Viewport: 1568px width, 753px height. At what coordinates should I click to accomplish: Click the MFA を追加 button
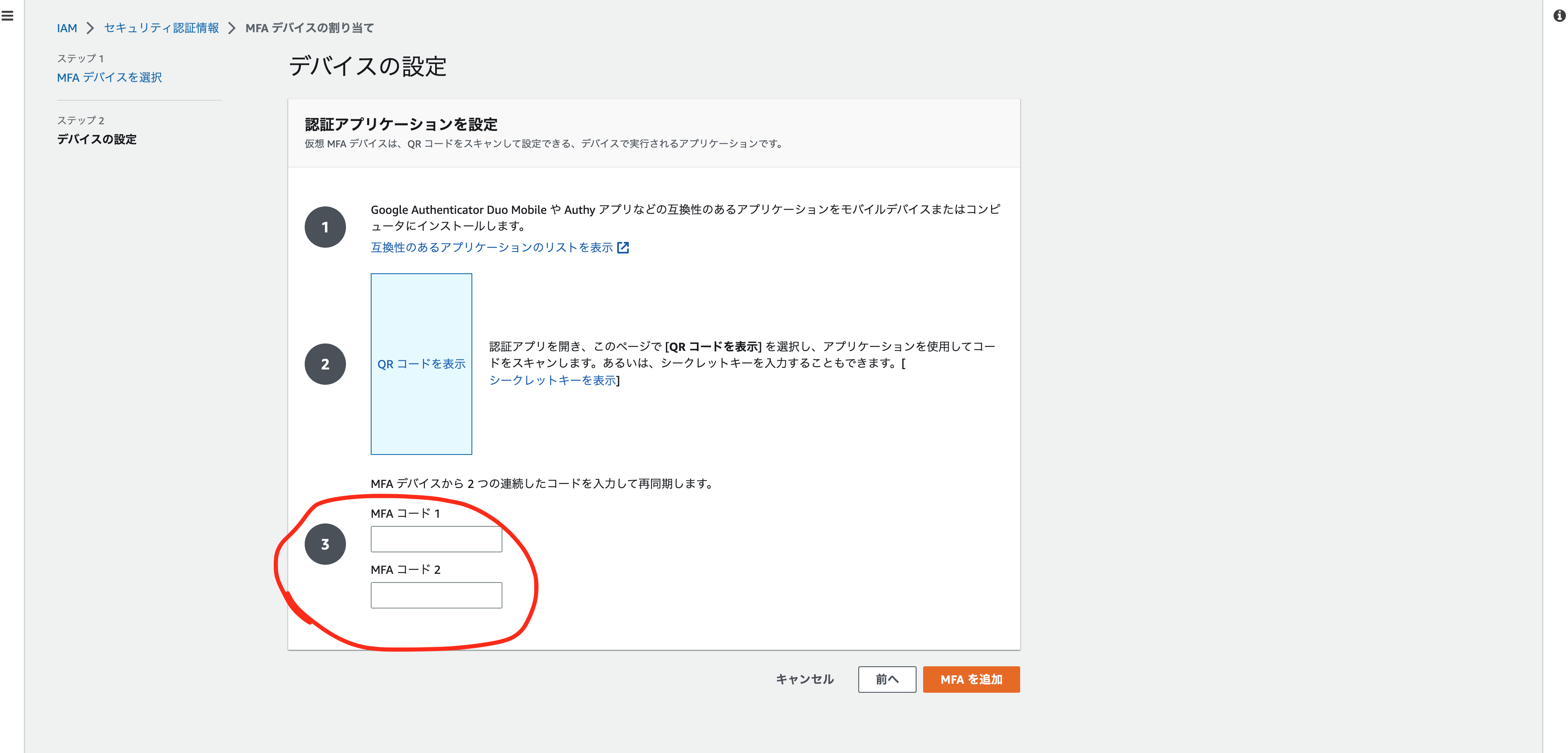coord(971,680)
